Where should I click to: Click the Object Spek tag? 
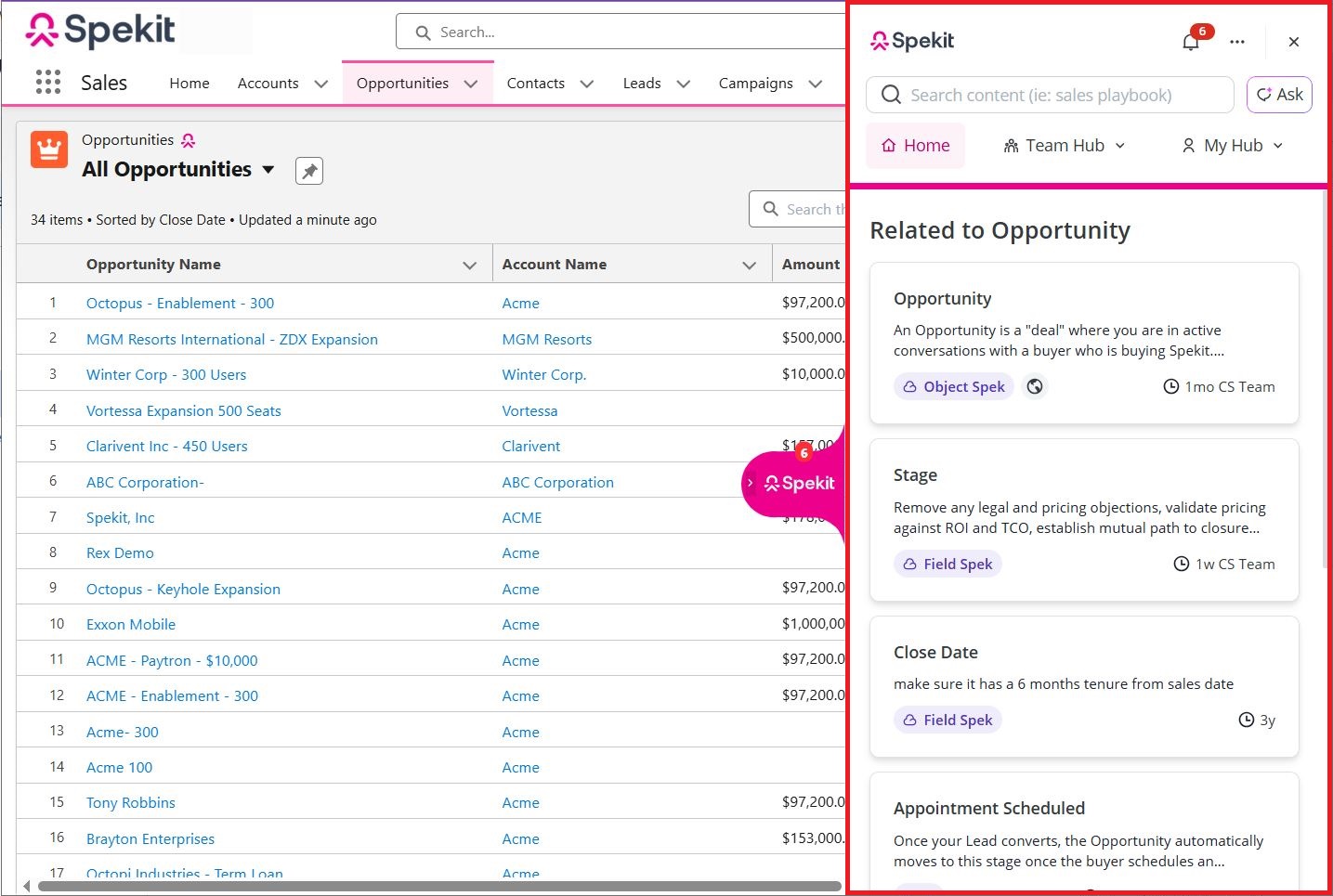pos(954,386)
